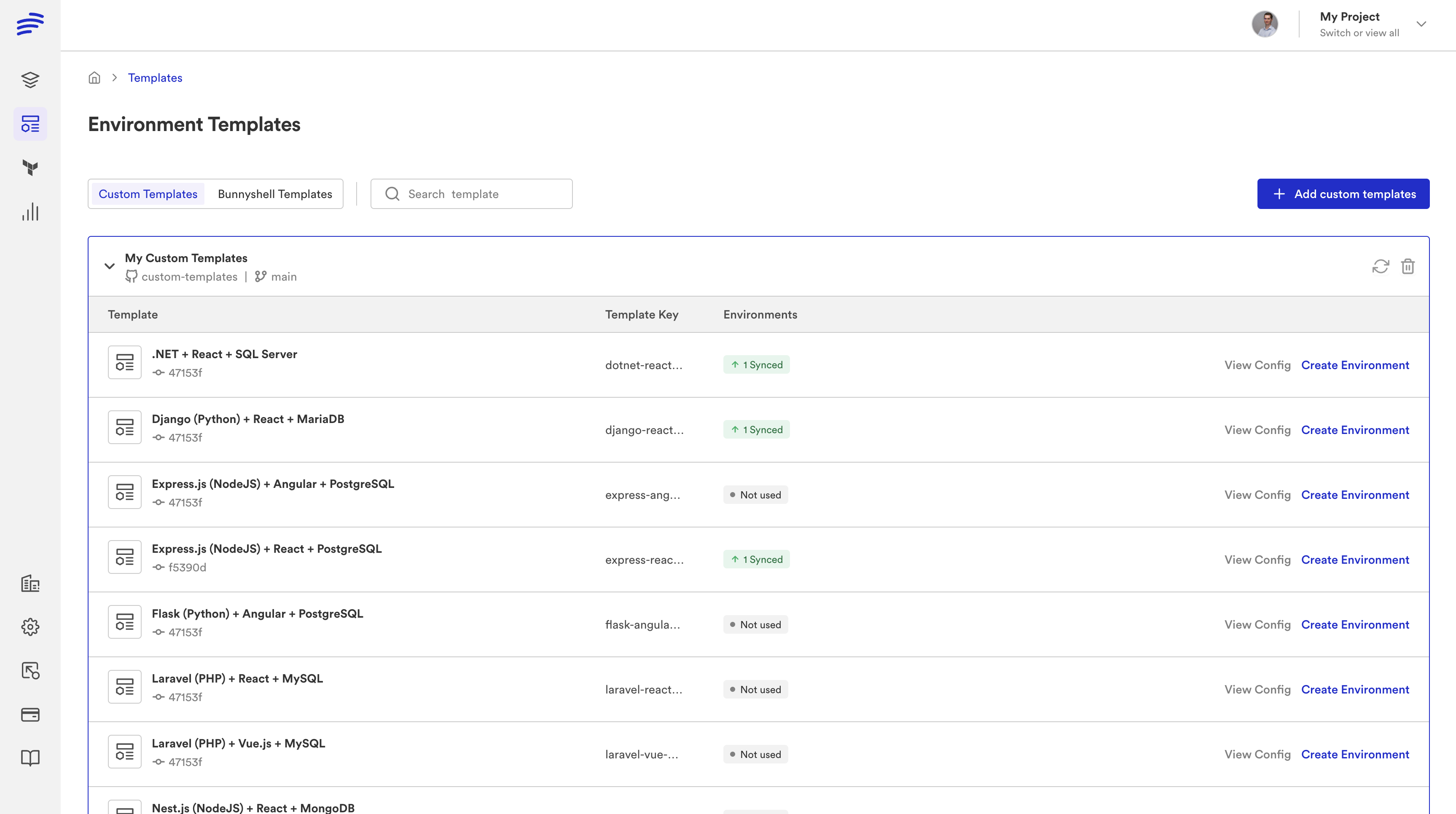Open the analytics bar chart icon
1456x814 pixels.
[x=30, y=212]
